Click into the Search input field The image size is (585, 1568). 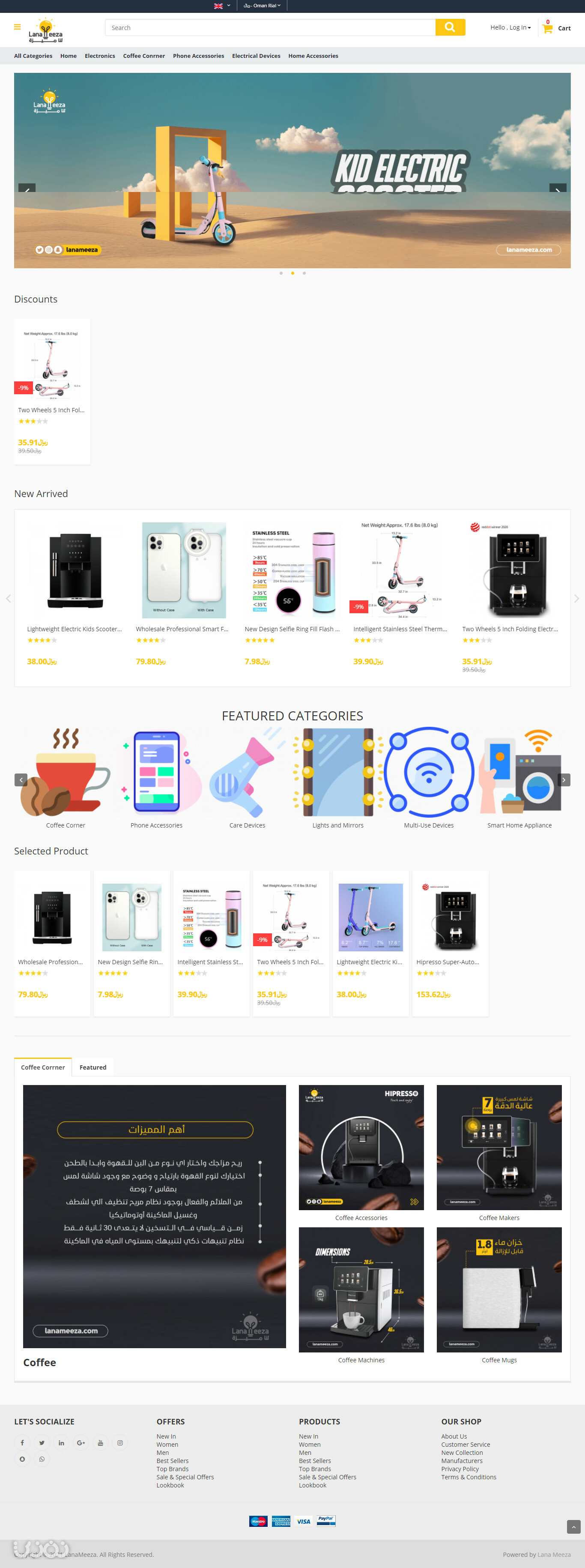[x=271, y=27]
